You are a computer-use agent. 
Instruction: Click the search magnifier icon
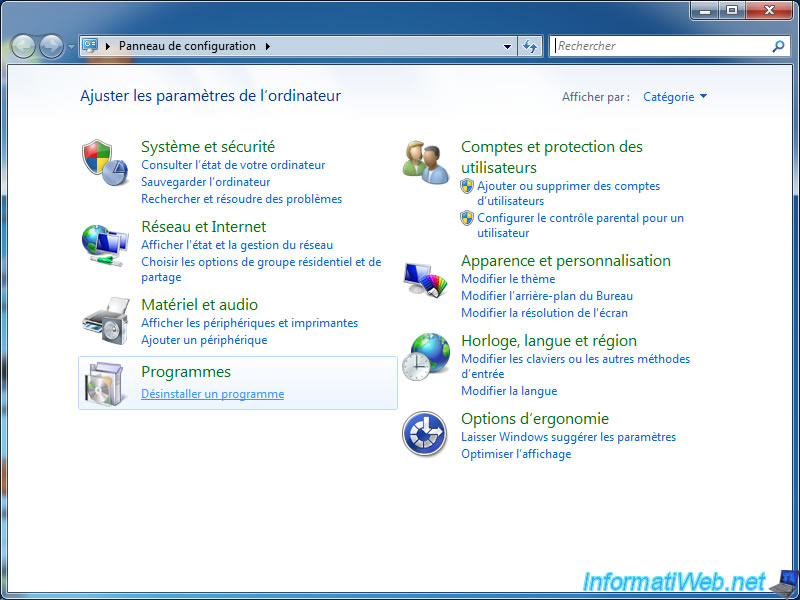point(778,46)
